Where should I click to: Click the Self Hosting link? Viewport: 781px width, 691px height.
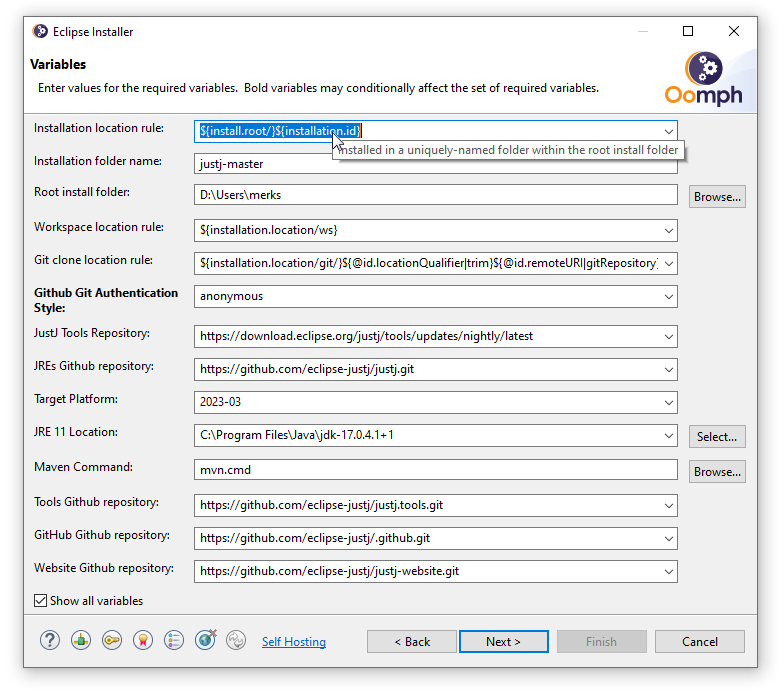(293, 642)
